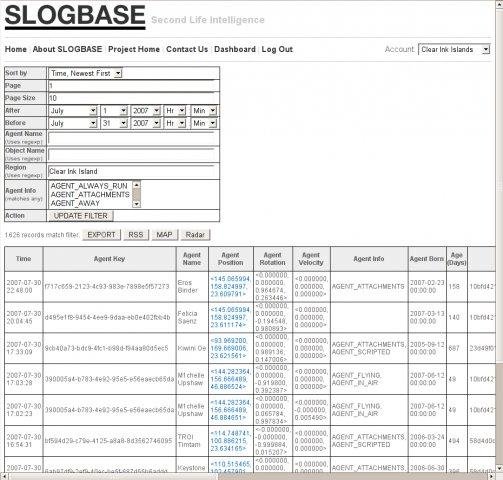Click the Radar button
The image size is (503, 480).
click(x=195, y=235)
